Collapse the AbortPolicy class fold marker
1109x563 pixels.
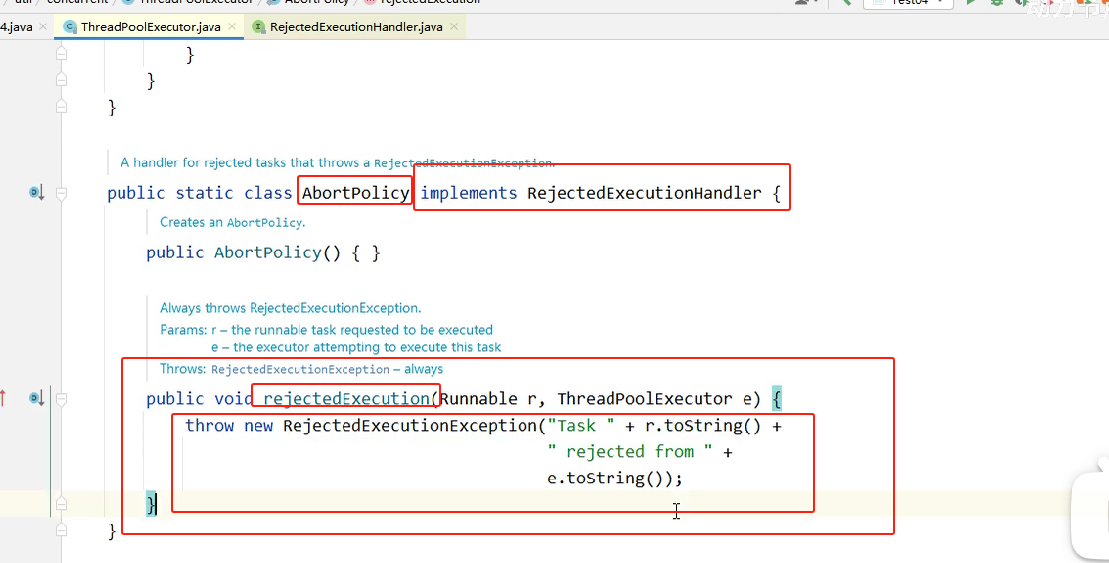[x=62, y=193]
